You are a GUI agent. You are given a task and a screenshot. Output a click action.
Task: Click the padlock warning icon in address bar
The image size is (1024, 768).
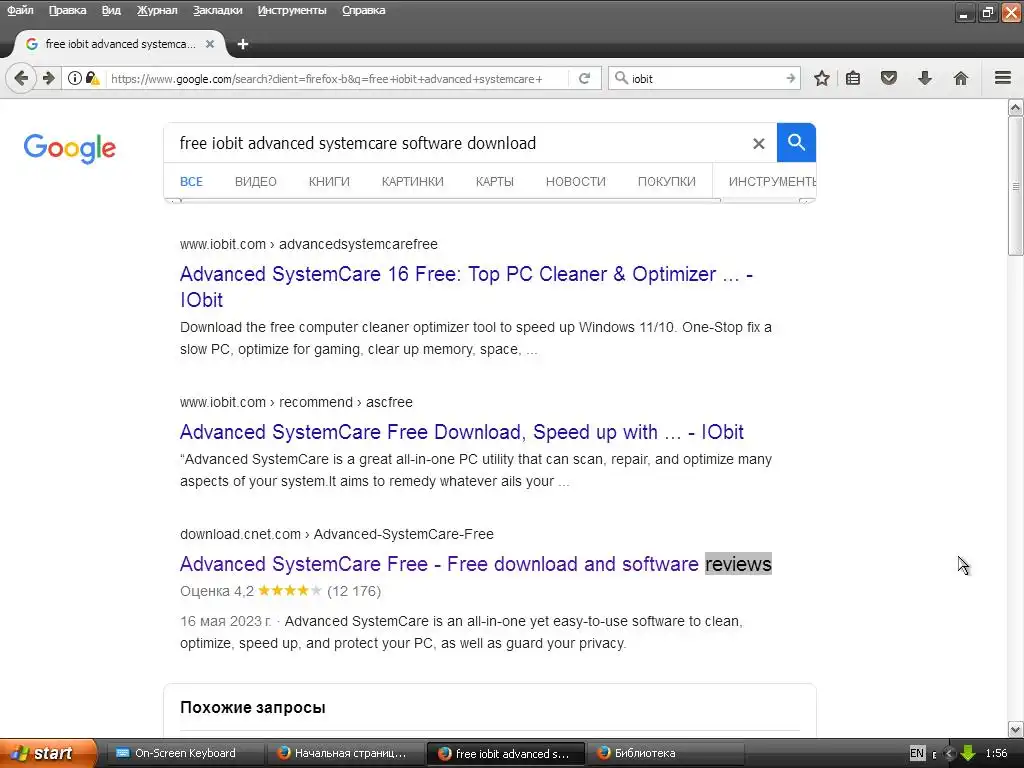93,78
